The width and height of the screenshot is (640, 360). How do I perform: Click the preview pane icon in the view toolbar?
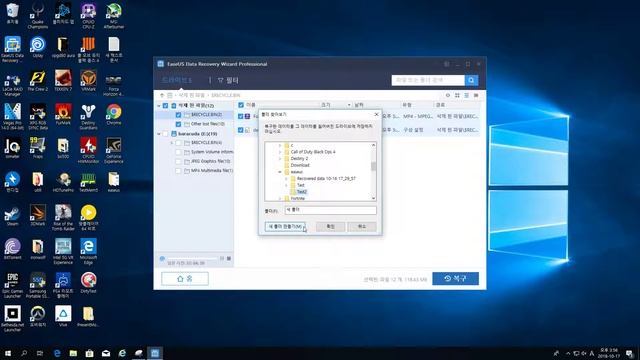476,95
